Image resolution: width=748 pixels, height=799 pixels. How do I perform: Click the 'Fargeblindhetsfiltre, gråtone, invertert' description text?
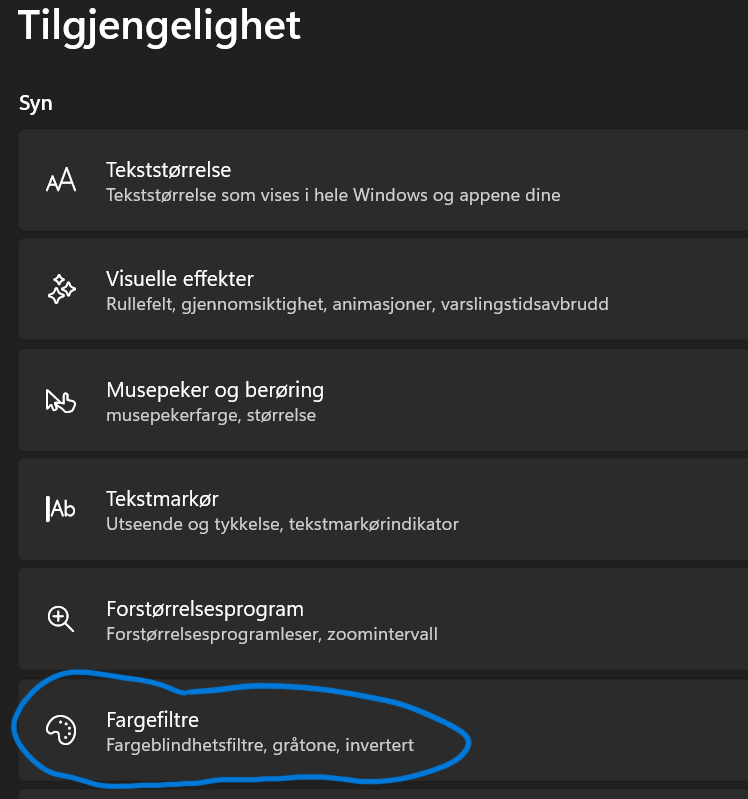pyautogui.click(x=260, y=745)
